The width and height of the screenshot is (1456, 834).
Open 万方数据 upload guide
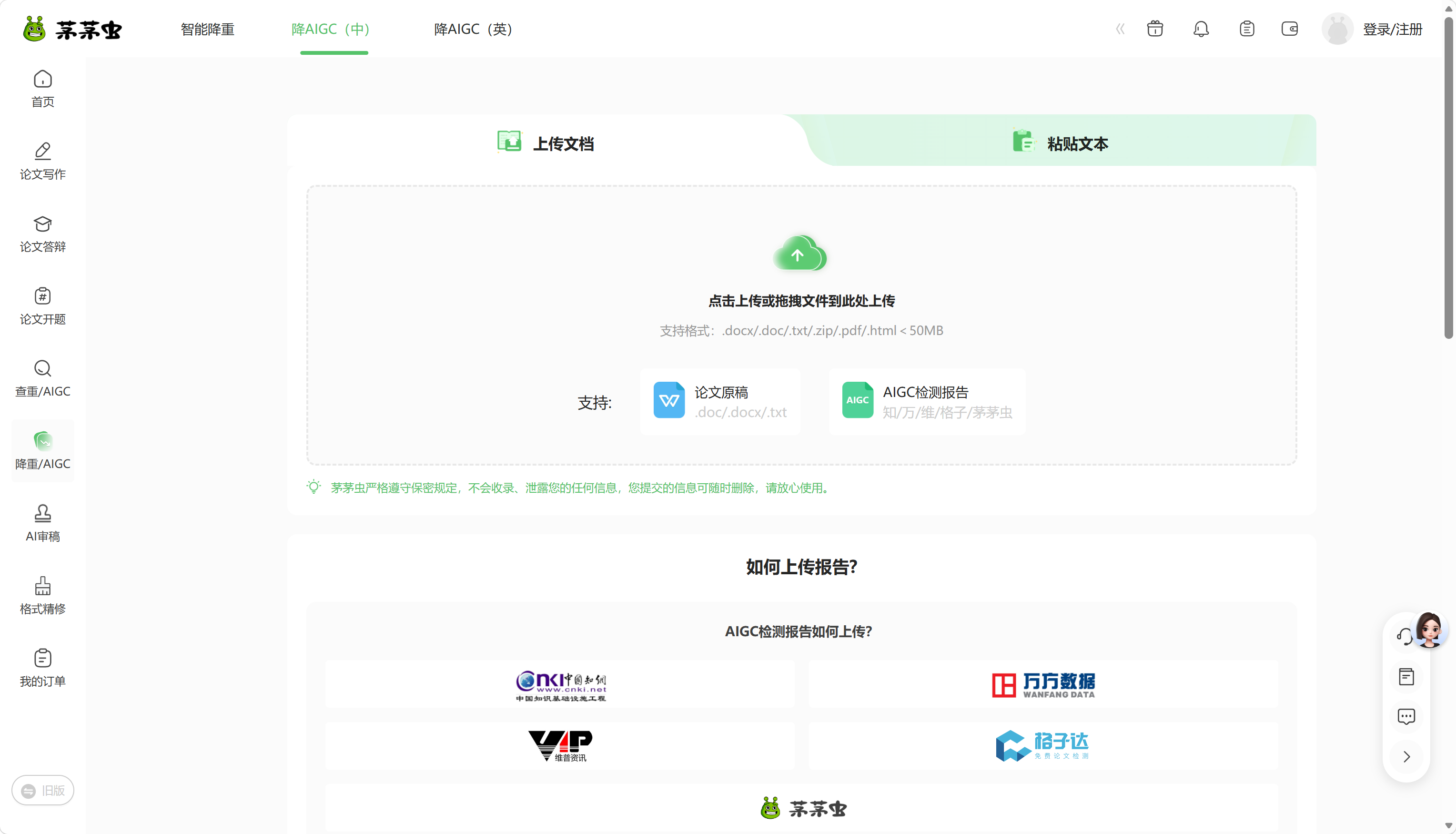click(x=1043, y=684)
